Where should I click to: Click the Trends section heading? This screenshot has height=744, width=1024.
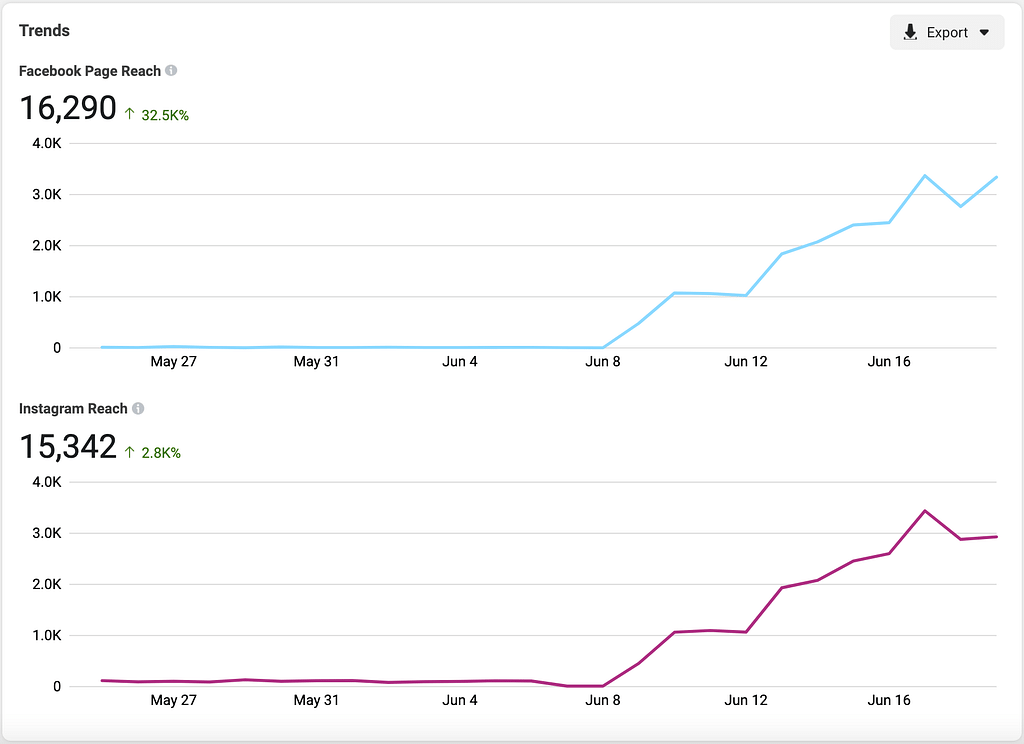(44, 31)
